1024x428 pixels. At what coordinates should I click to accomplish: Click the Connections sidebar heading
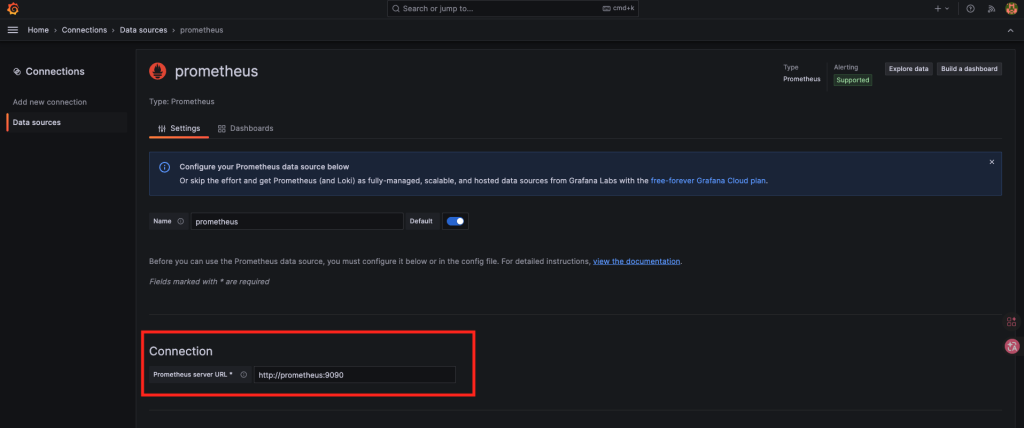pos(55,71)
